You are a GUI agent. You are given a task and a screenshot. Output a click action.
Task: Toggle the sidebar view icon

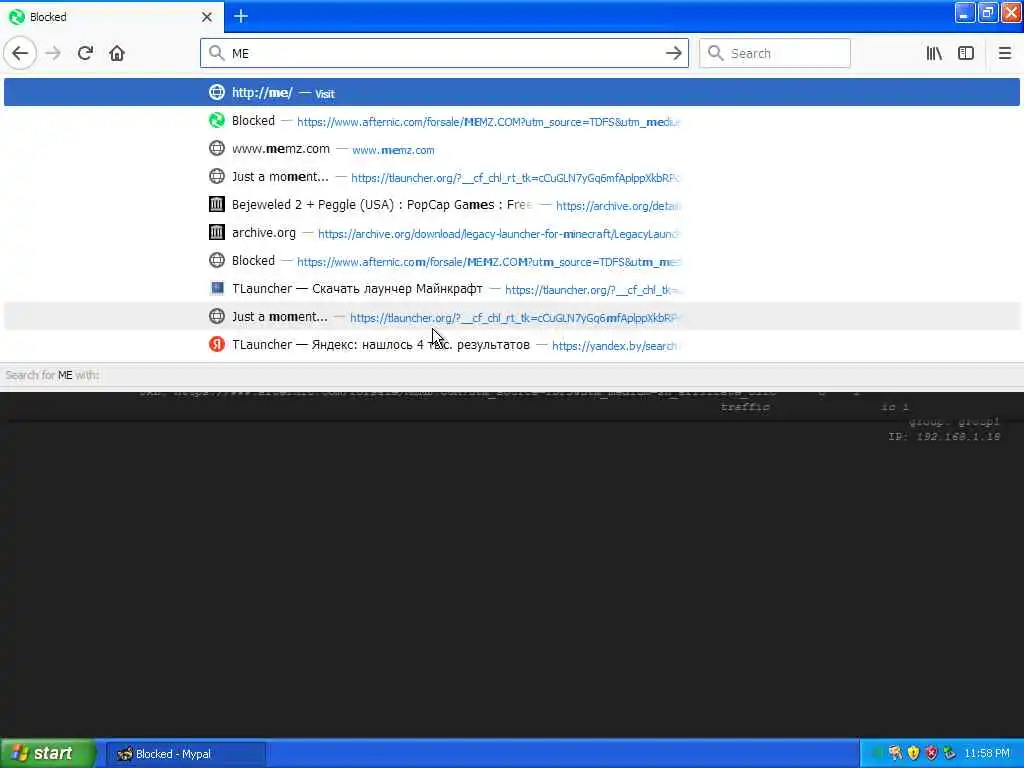coord(966,53)
